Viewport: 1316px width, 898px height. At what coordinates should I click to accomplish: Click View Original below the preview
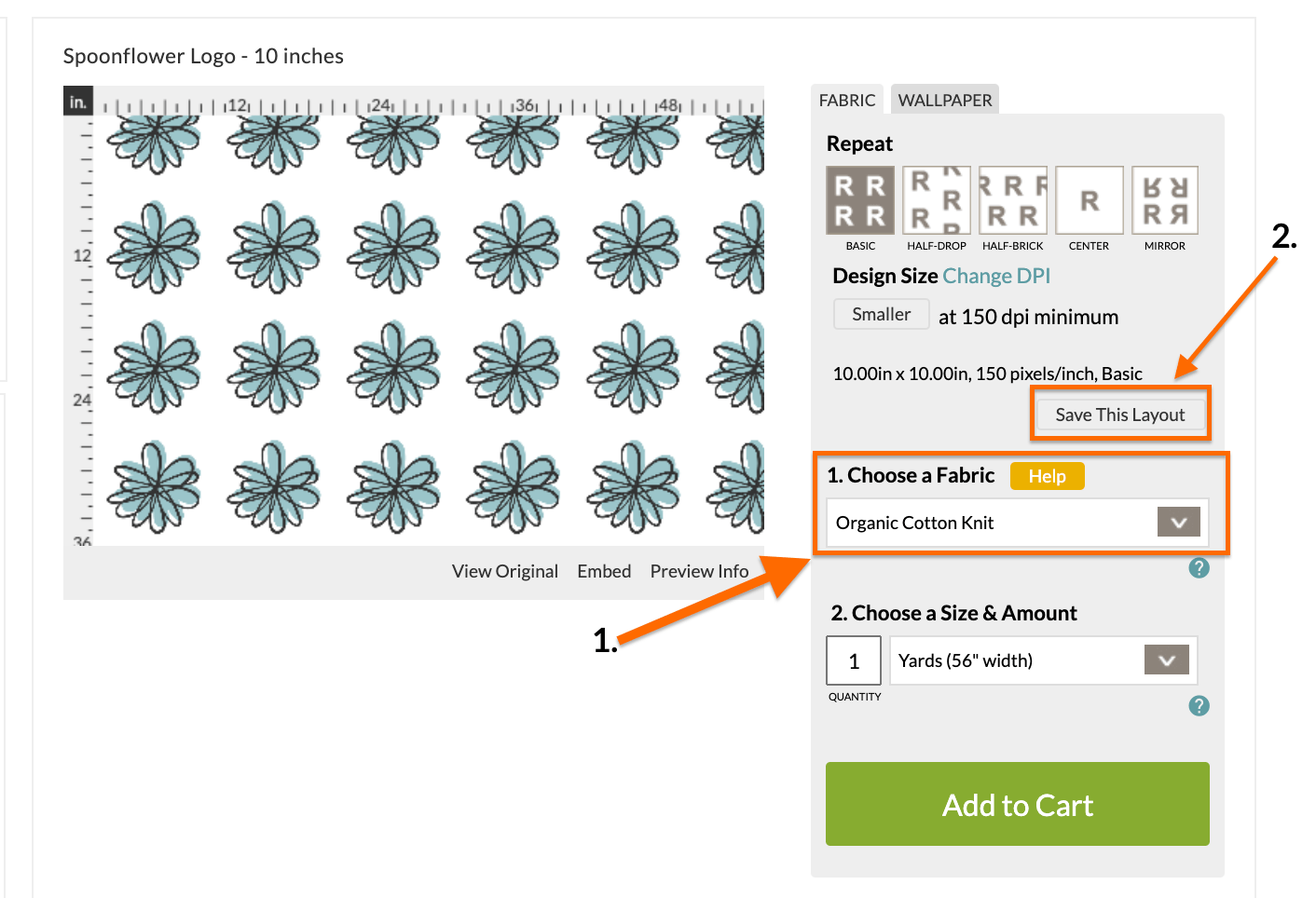coord(504,571)
